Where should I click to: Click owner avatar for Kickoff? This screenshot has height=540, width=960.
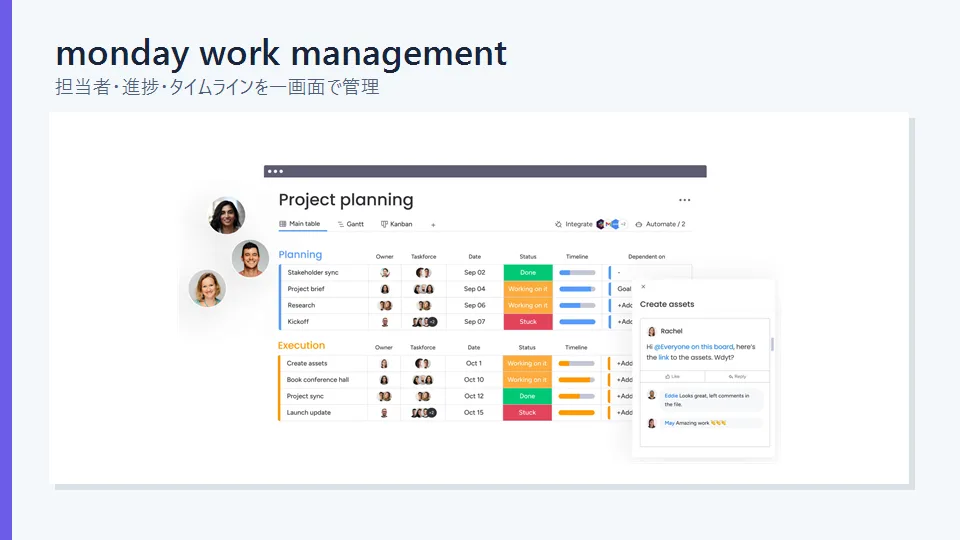tap(384, 321)
